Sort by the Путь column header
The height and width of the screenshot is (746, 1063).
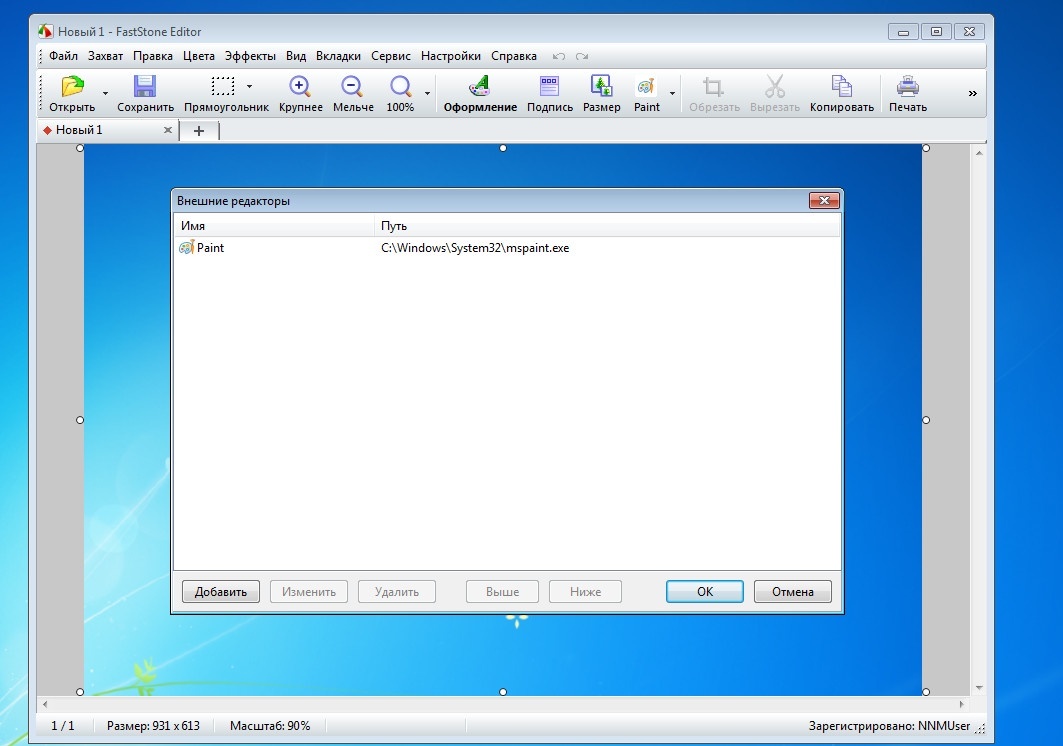(607, 226)
